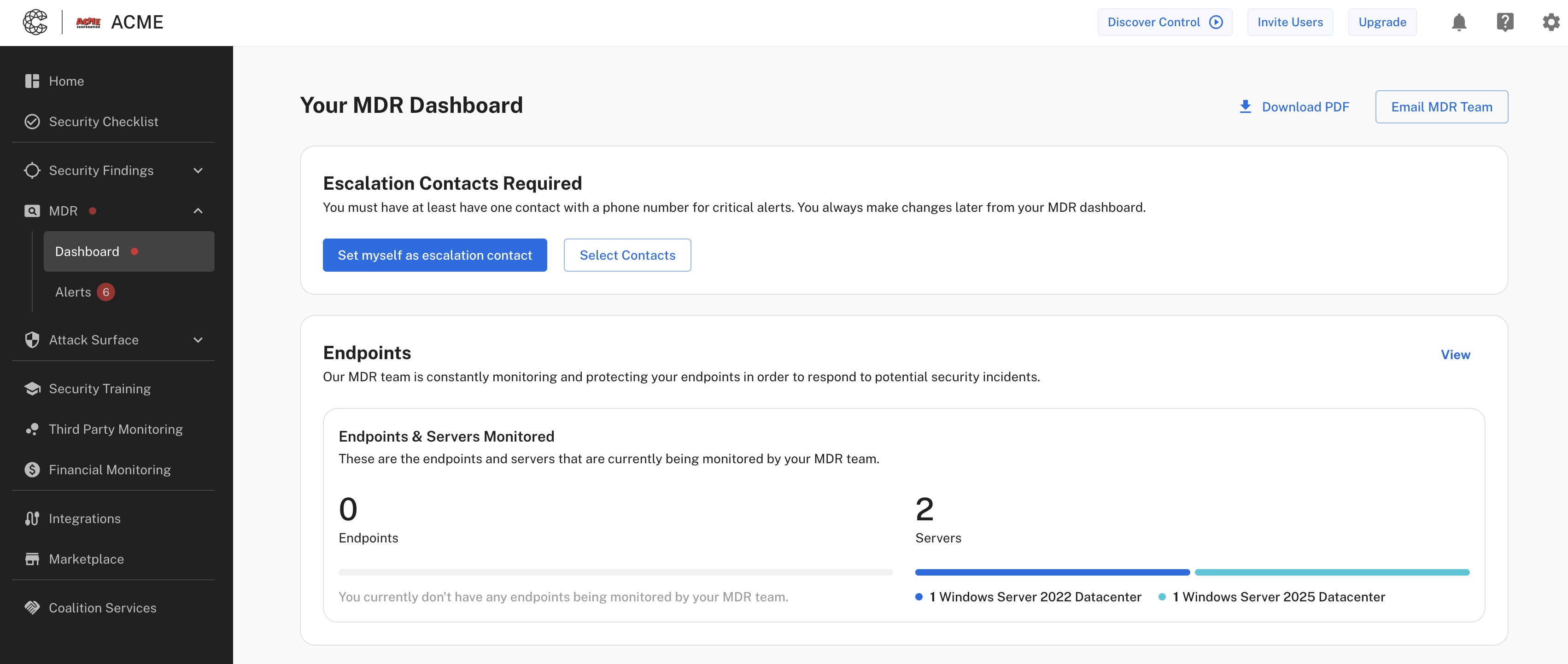
Task: Click the Security Findings crosshair icon
Action: [x=32, y=170]
